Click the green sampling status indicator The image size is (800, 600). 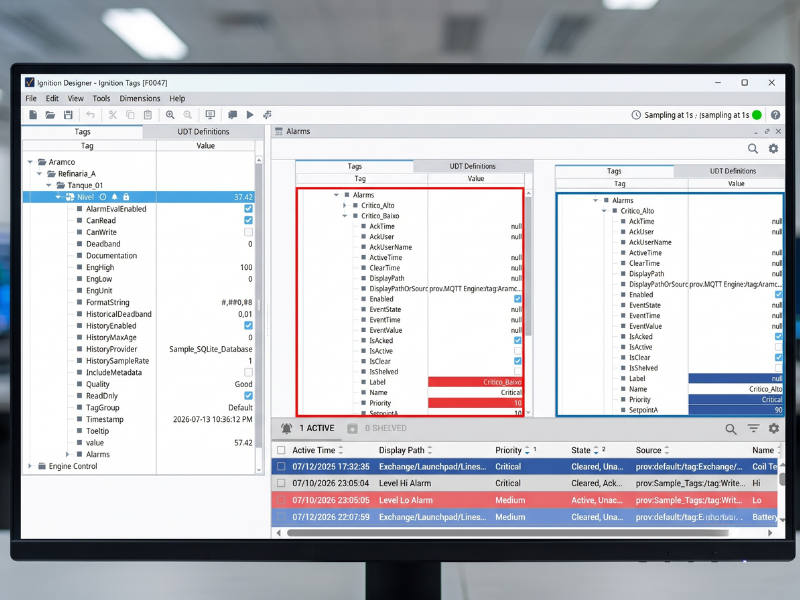(757, 115)
